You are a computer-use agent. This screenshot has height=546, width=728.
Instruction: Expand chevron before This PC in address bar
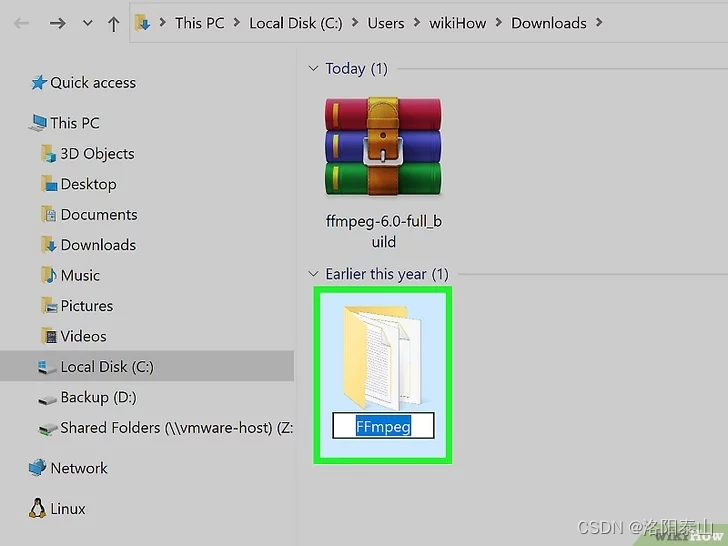162,22
